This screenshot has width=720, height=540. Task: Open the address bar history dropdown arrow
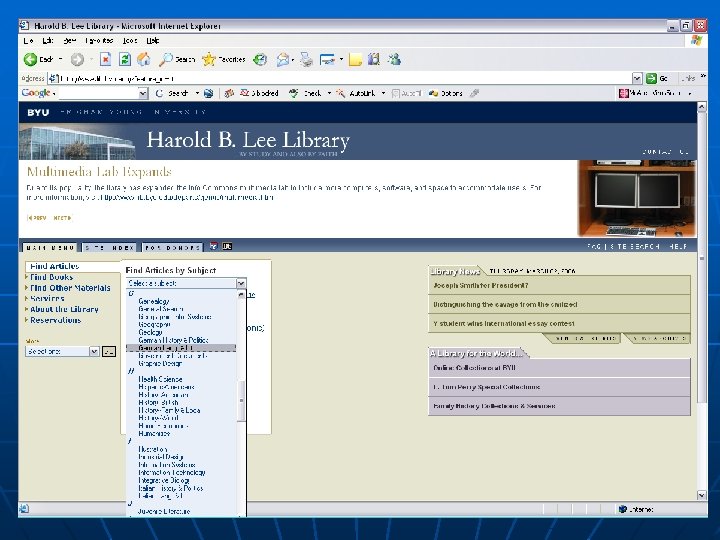(637, 79)
